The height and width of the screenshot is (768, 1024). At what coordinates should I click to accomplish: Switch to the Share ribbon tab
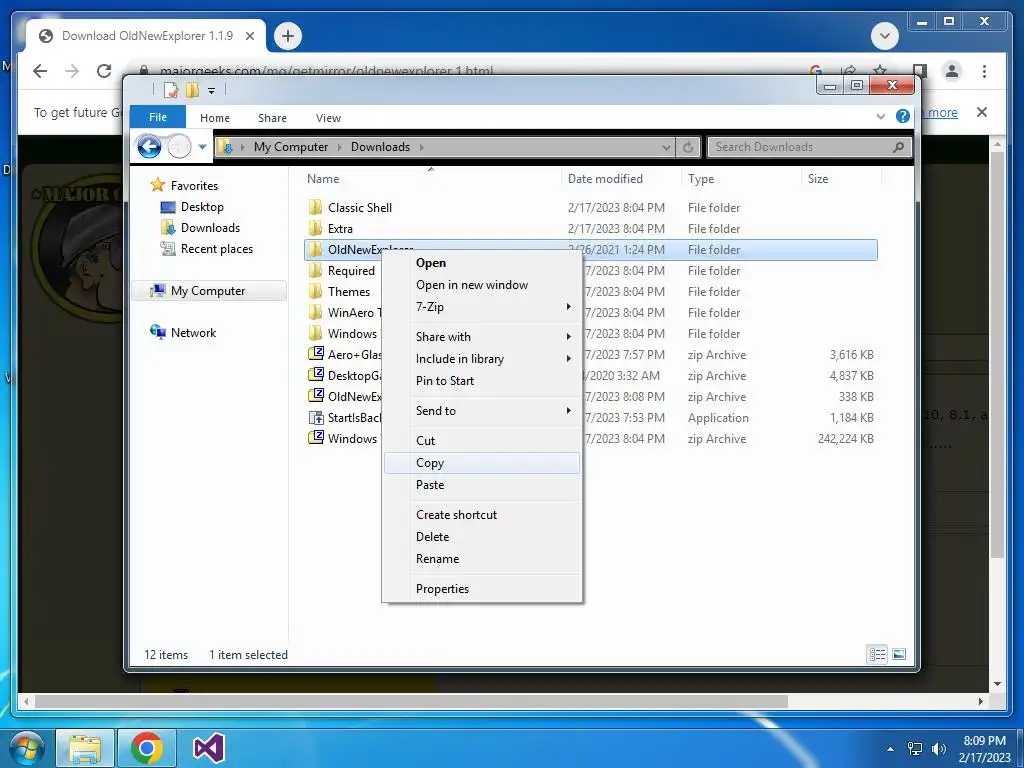(272, 118)
